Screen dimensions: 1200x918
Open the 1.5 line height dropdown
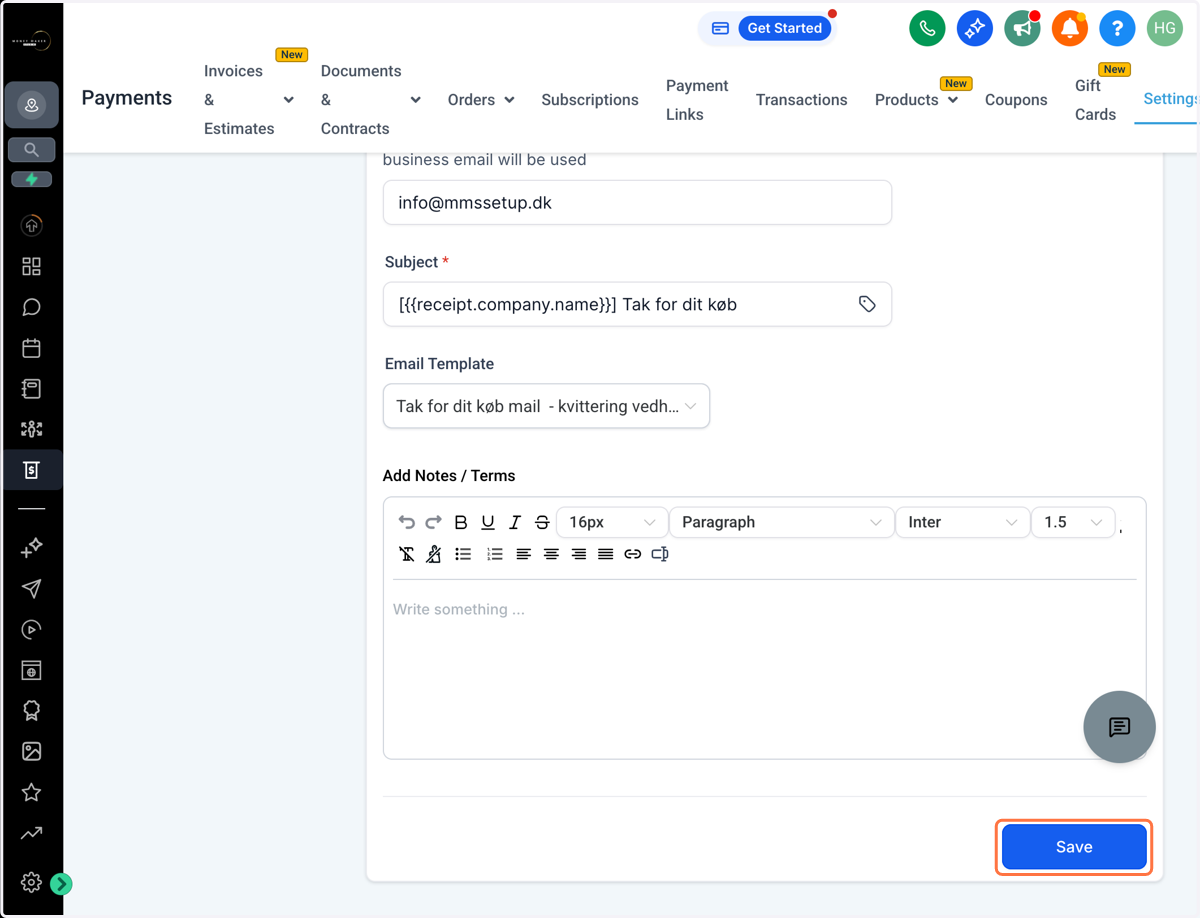[1073, 522]
